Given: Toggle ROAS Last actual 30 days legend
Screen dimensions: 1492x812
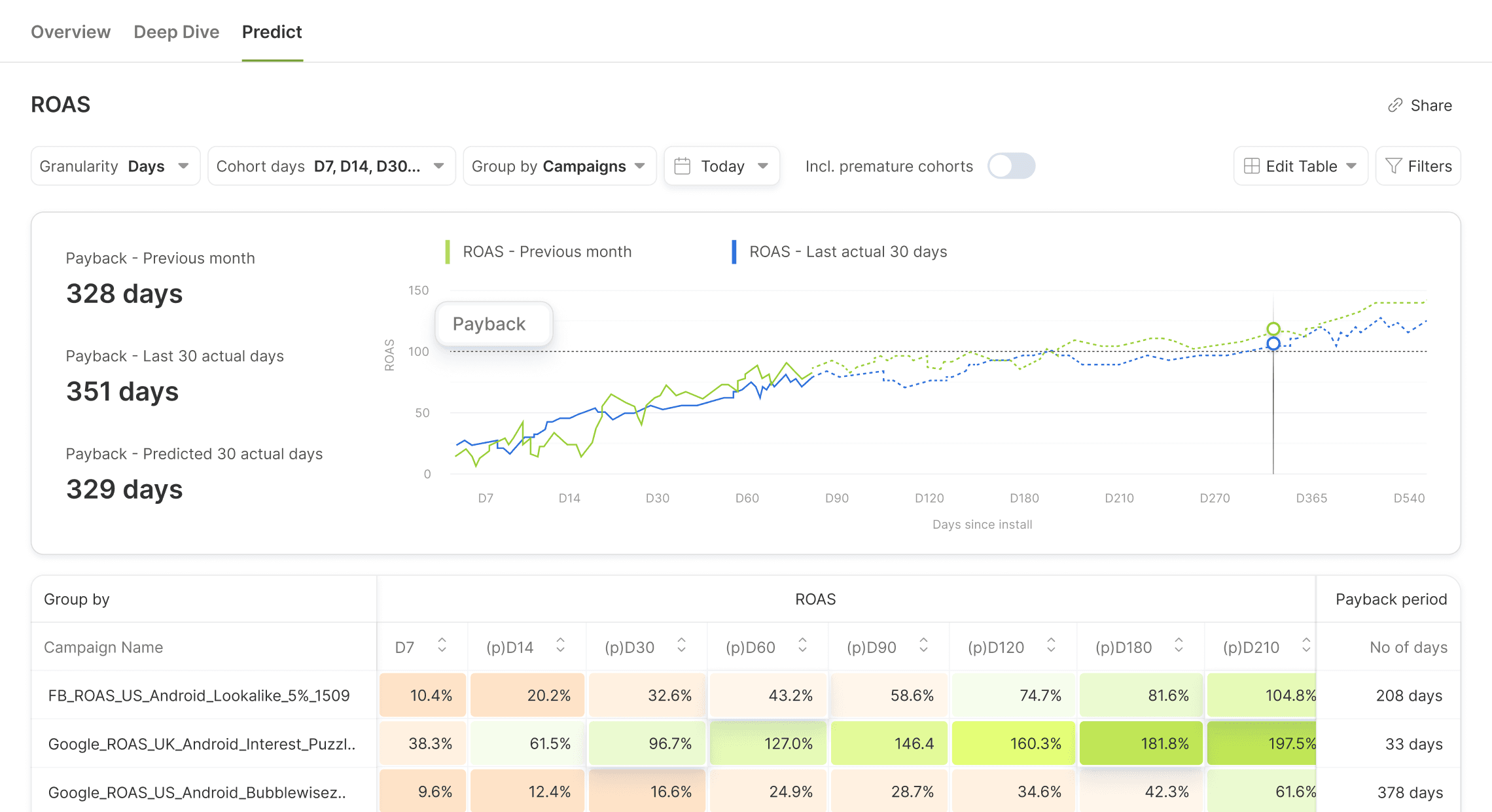Looking at the screenshot, I should 847,252.
